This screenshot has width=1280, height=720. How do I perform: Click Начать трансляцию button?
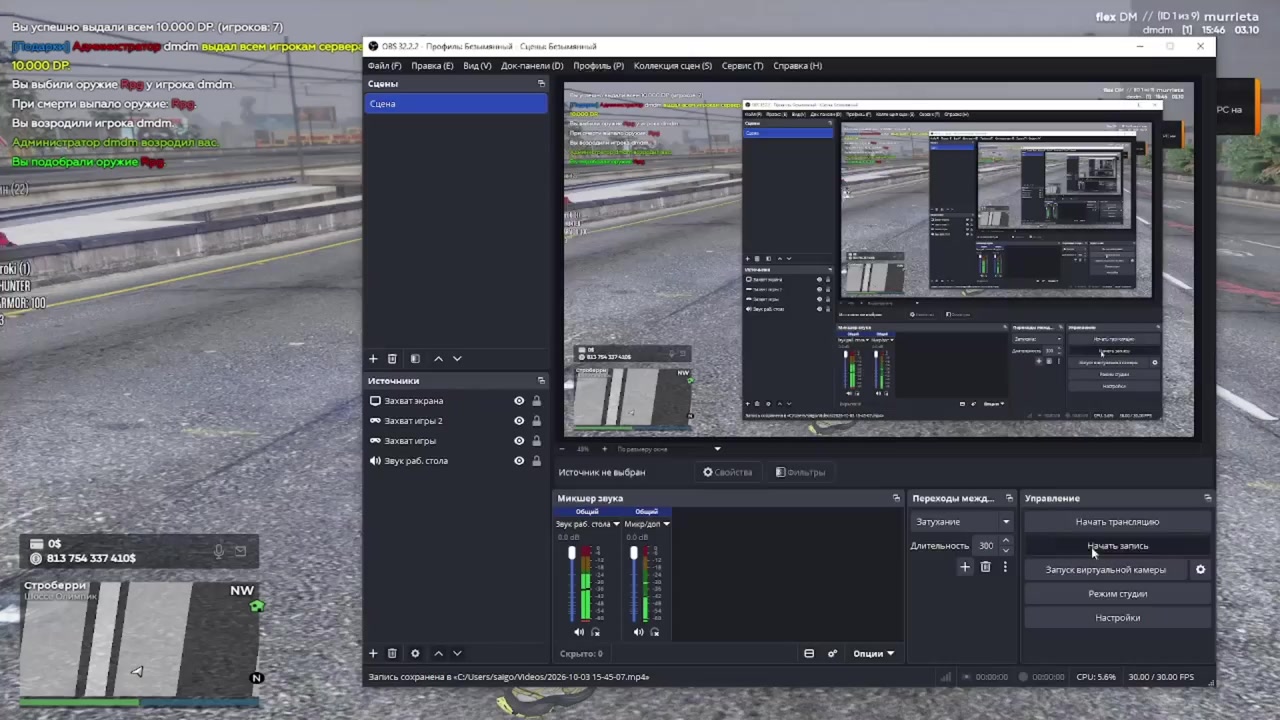pos(1117,522)
